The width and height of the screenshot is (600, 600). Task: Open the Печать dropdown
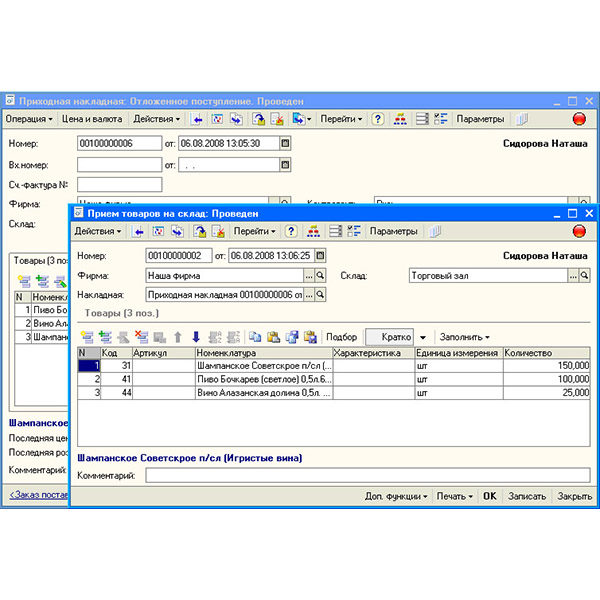455,496
